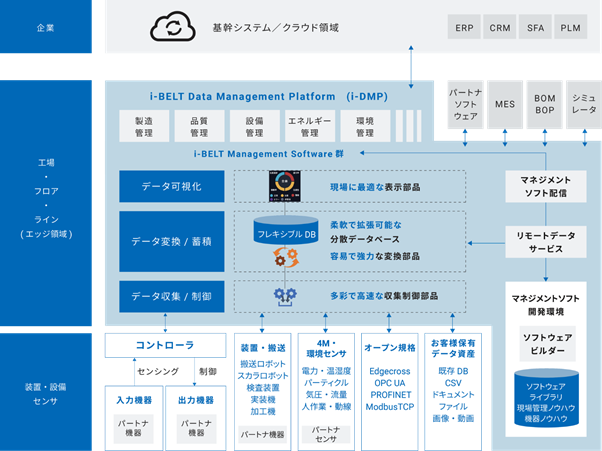Click the PROFINET text
Viewport: 602px width, 451px height.
(390, 395)
